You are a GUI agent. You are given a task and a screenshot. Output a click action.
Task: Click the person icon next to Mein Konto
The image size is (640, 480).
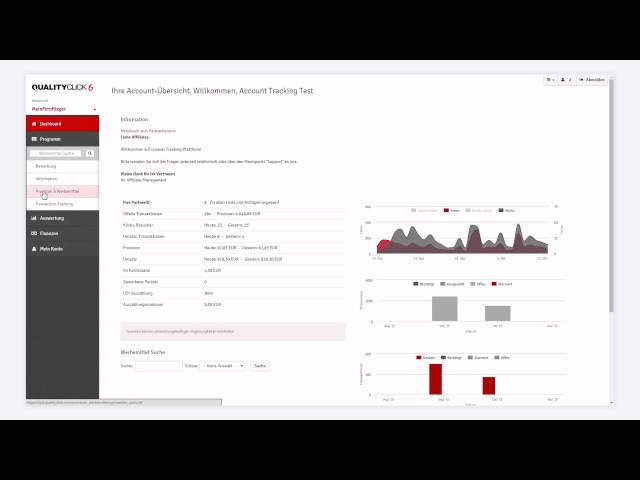[34, 247]
